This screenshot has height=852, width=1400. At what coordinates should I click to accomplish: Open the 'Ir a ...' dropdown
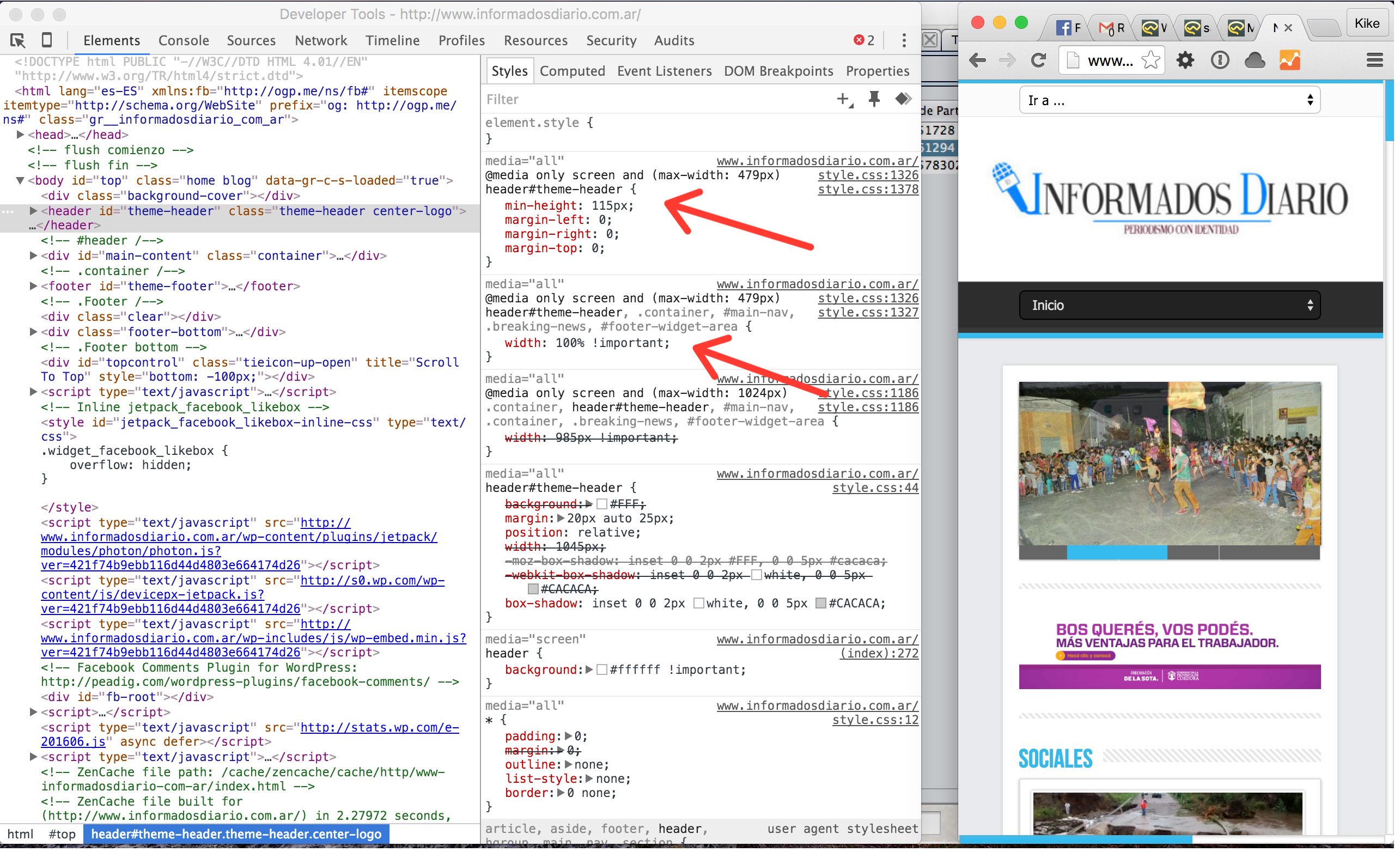1170,101
